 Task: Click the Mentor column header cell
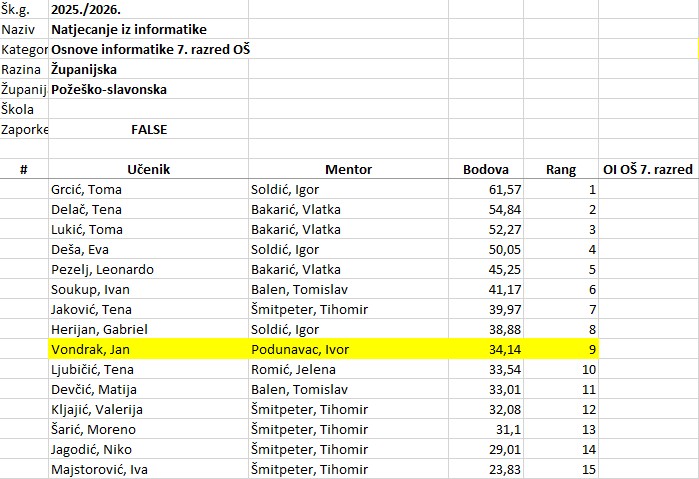pyautogui.click(x=348, y=169)
